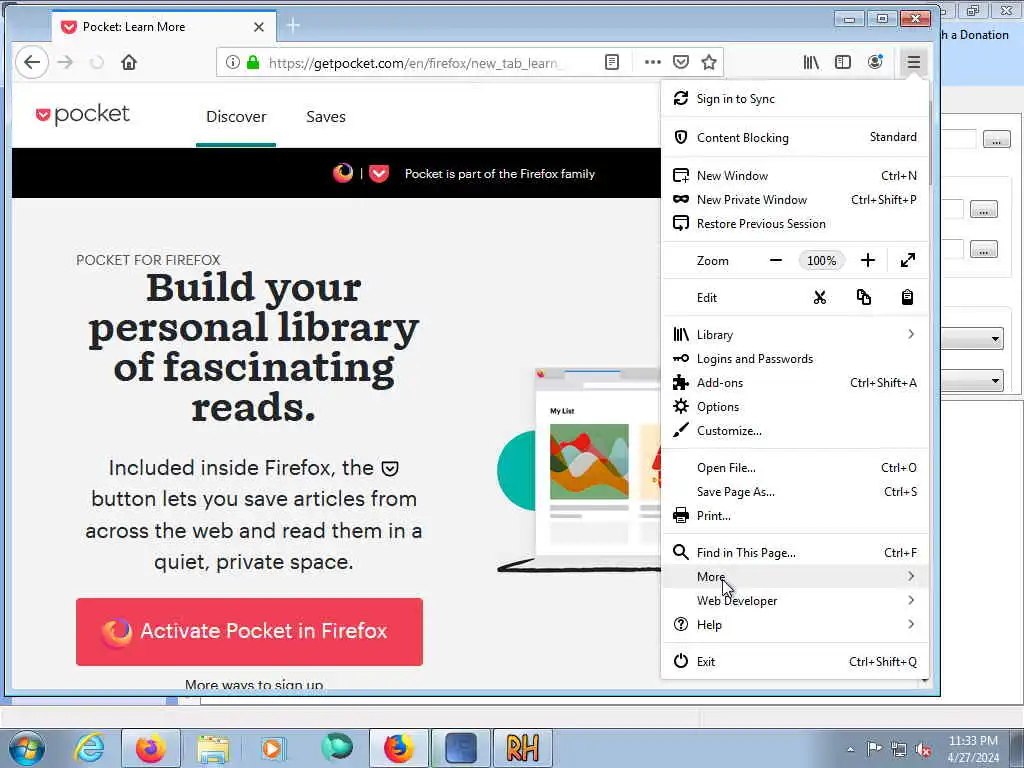Click the Action Center flag in tray
The width and height of the screenshot is (1024, 768).
click(x=874, y=750)
